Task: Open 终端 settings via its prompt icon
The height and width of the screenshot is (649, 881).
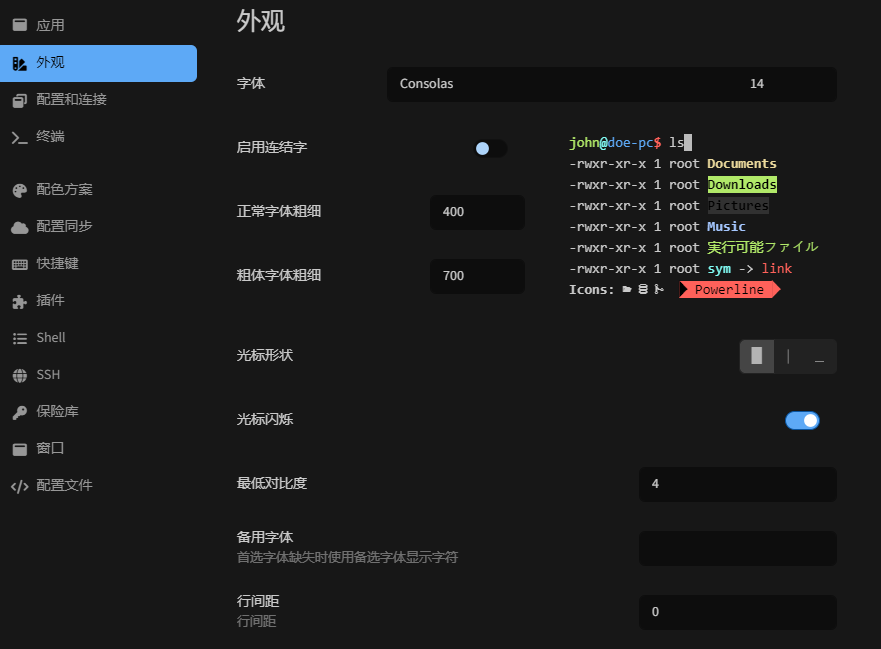Action: pos(19,137)
